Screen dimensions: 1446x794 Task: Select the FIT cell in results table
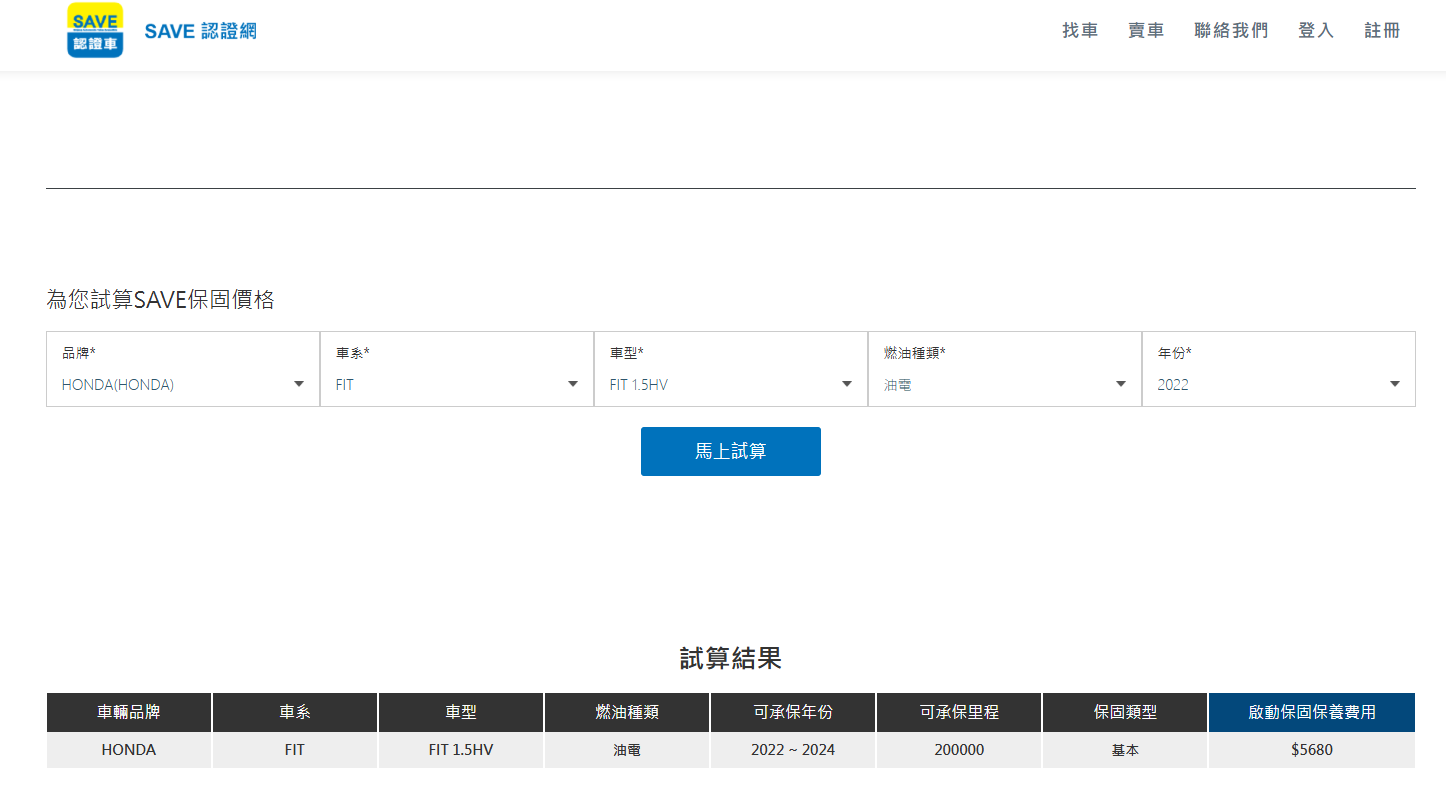tap(295, 750)
